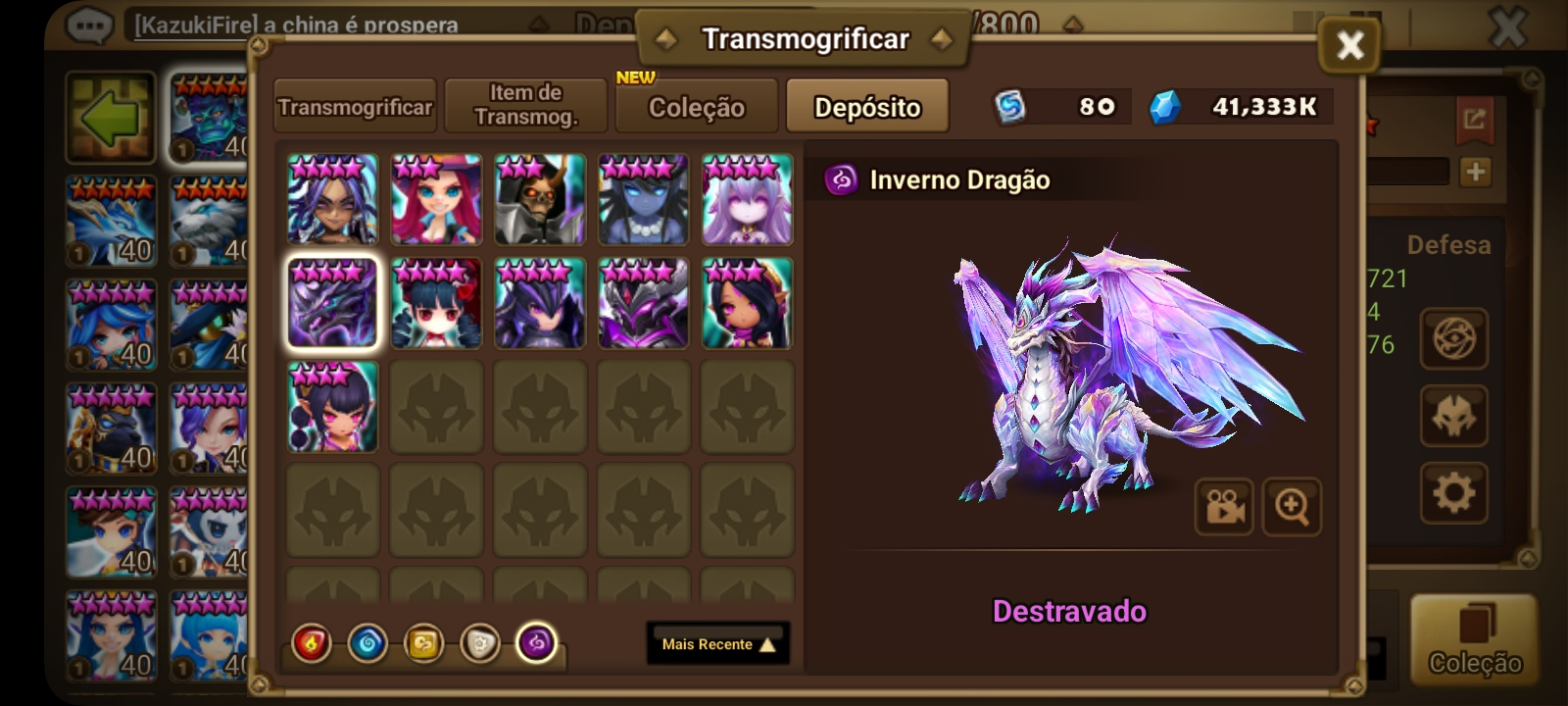
Task: Play the transmog preview camera video
Action: tap(1224, 507)
